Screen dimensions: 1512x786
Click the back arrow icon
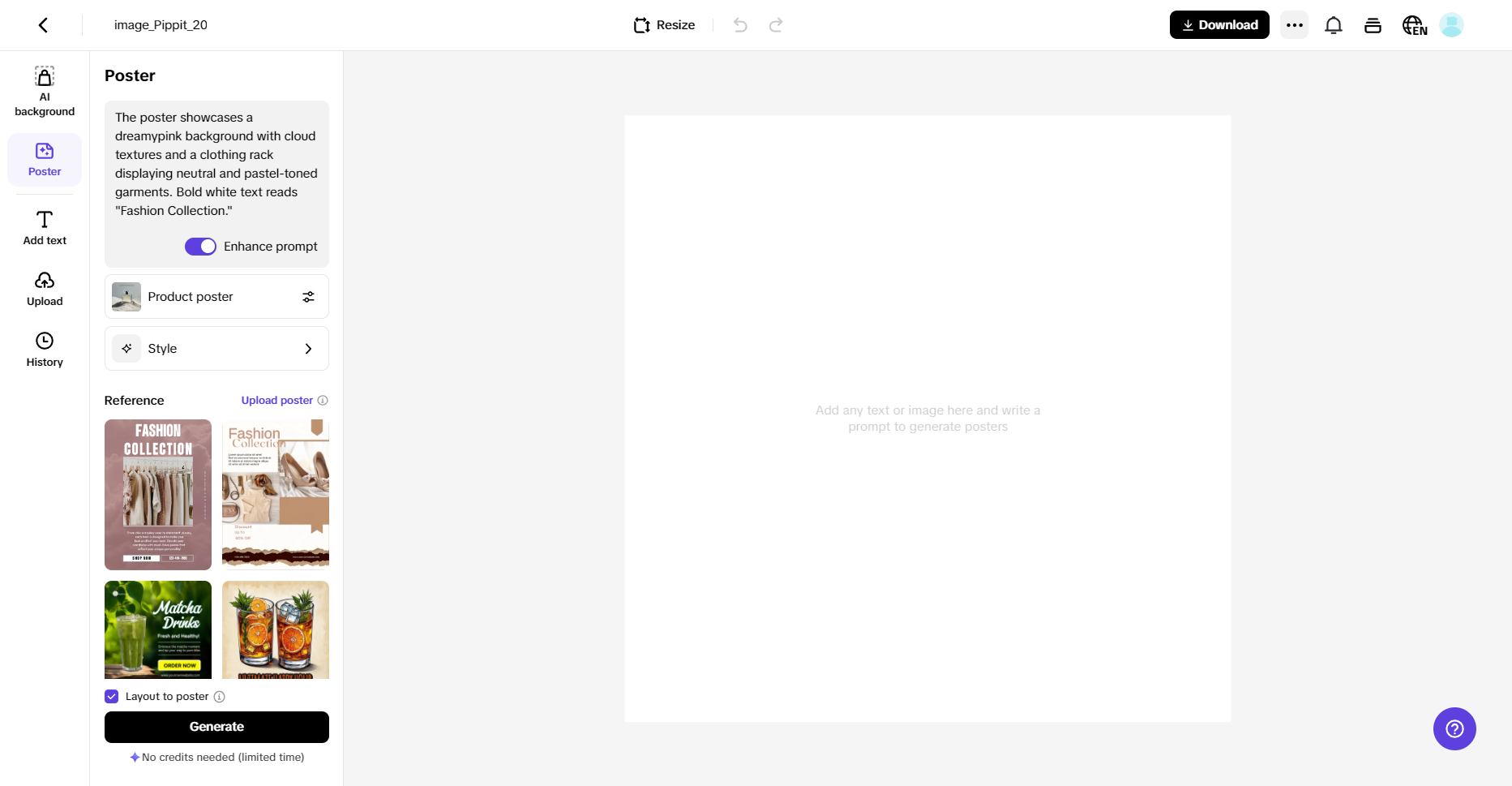43,25
